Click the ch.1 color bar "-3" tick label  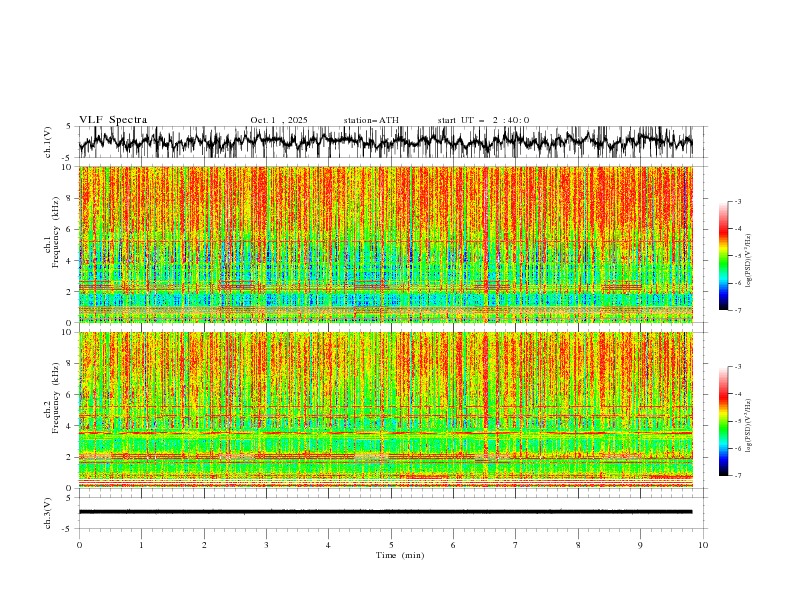tap(738, 201)
